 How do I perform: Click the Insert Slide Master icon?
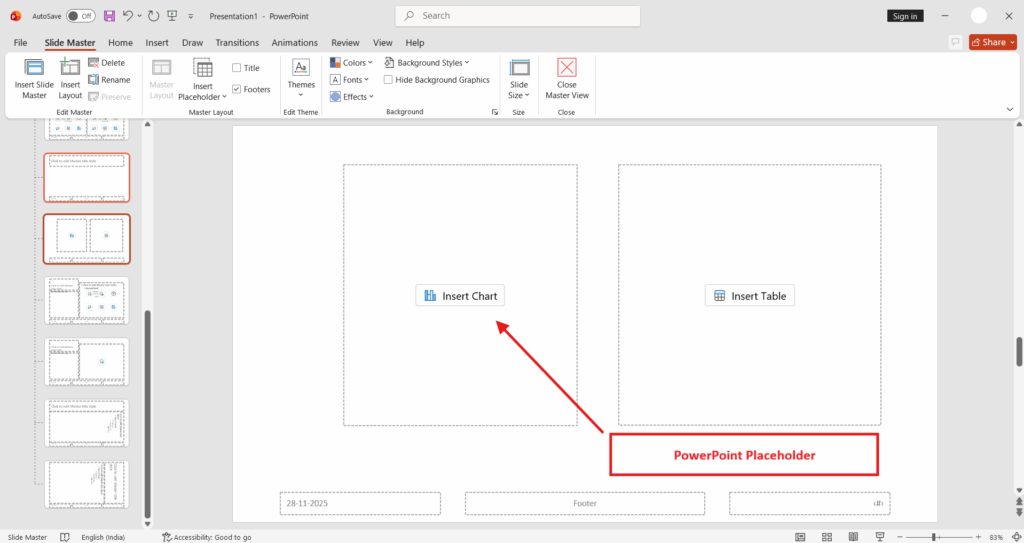pyautogui.click(x=34, y=68)
